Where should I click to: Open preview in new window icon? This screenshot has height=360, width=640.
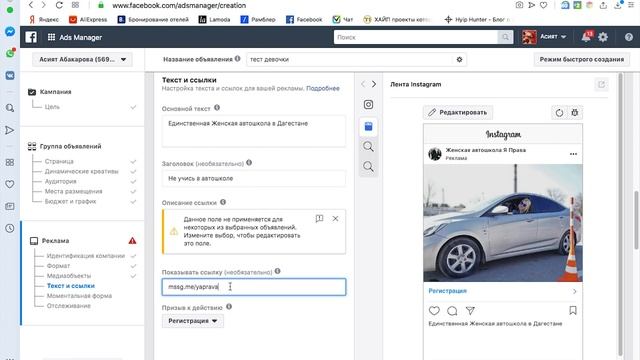[601, 84]
